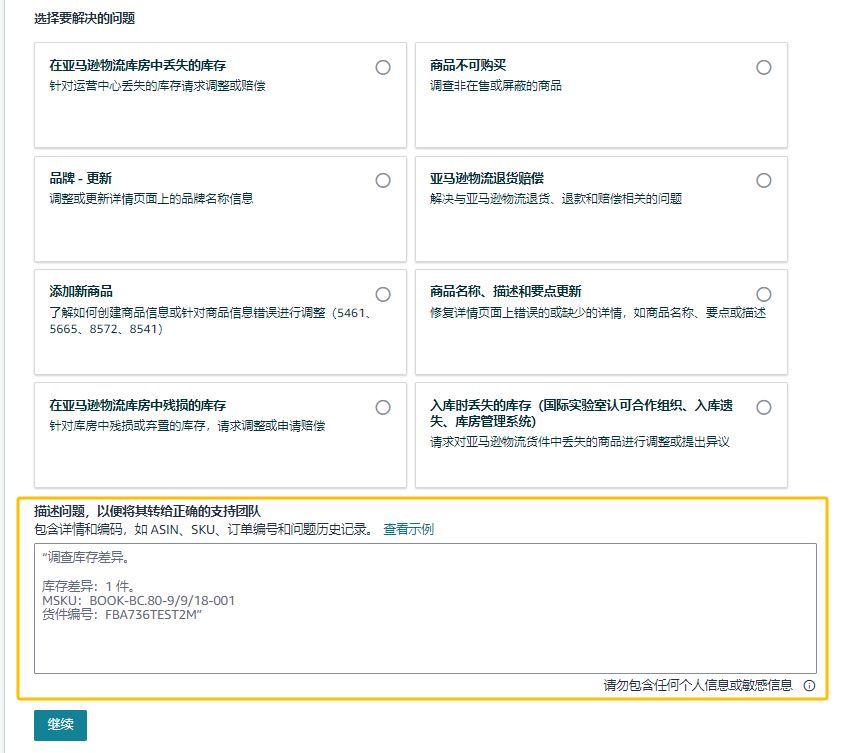Click the 在亚马逊物流库房中残损的库存 card title
This screenshot has height=753, width=844.
pyautogui.click(x=137, y=405)
